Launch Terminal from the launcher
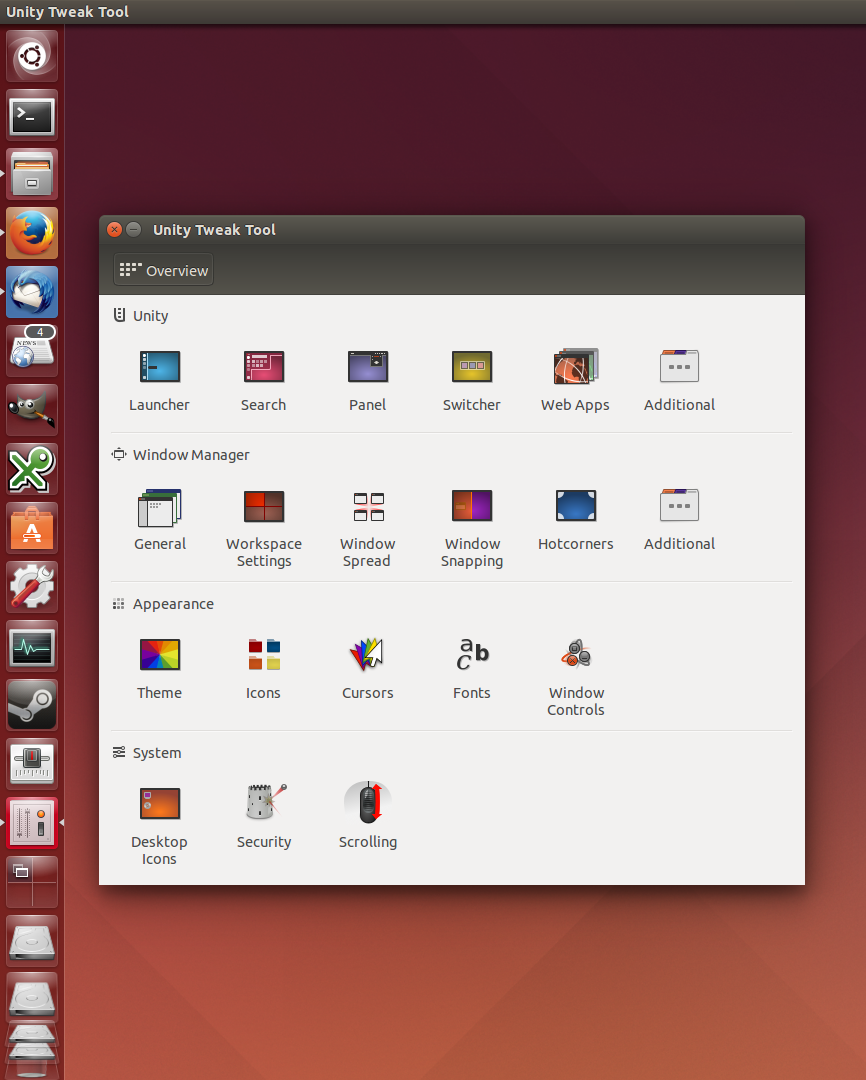Image resolution: width=866 pixels, height=1080 pixels. coord(32,116)
